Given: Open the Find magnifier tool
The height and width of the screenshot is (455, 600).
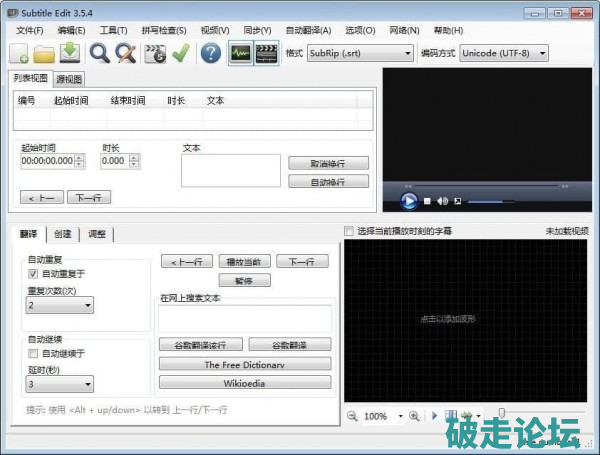Looking at the screenshot, I should (x=100, y=54).
